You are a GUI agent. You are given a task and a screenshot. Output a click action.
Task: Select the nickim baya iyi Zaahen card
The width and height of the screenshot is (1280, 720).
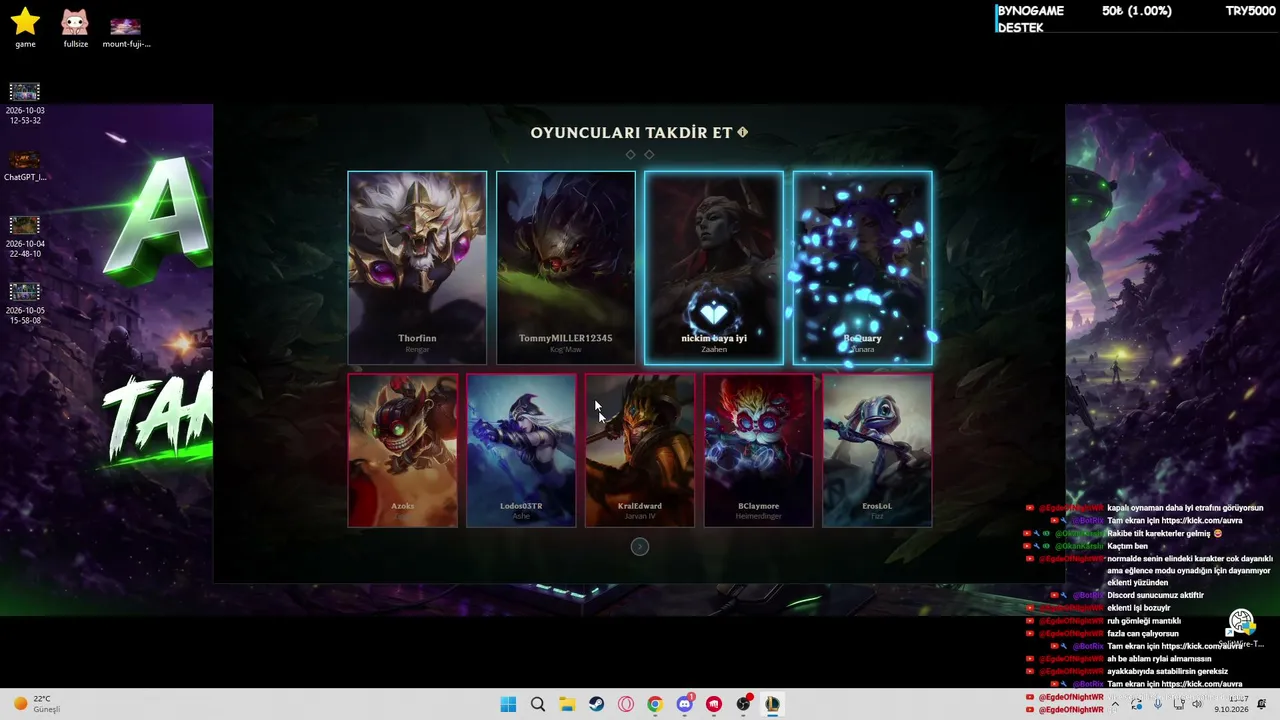point(714,268)
